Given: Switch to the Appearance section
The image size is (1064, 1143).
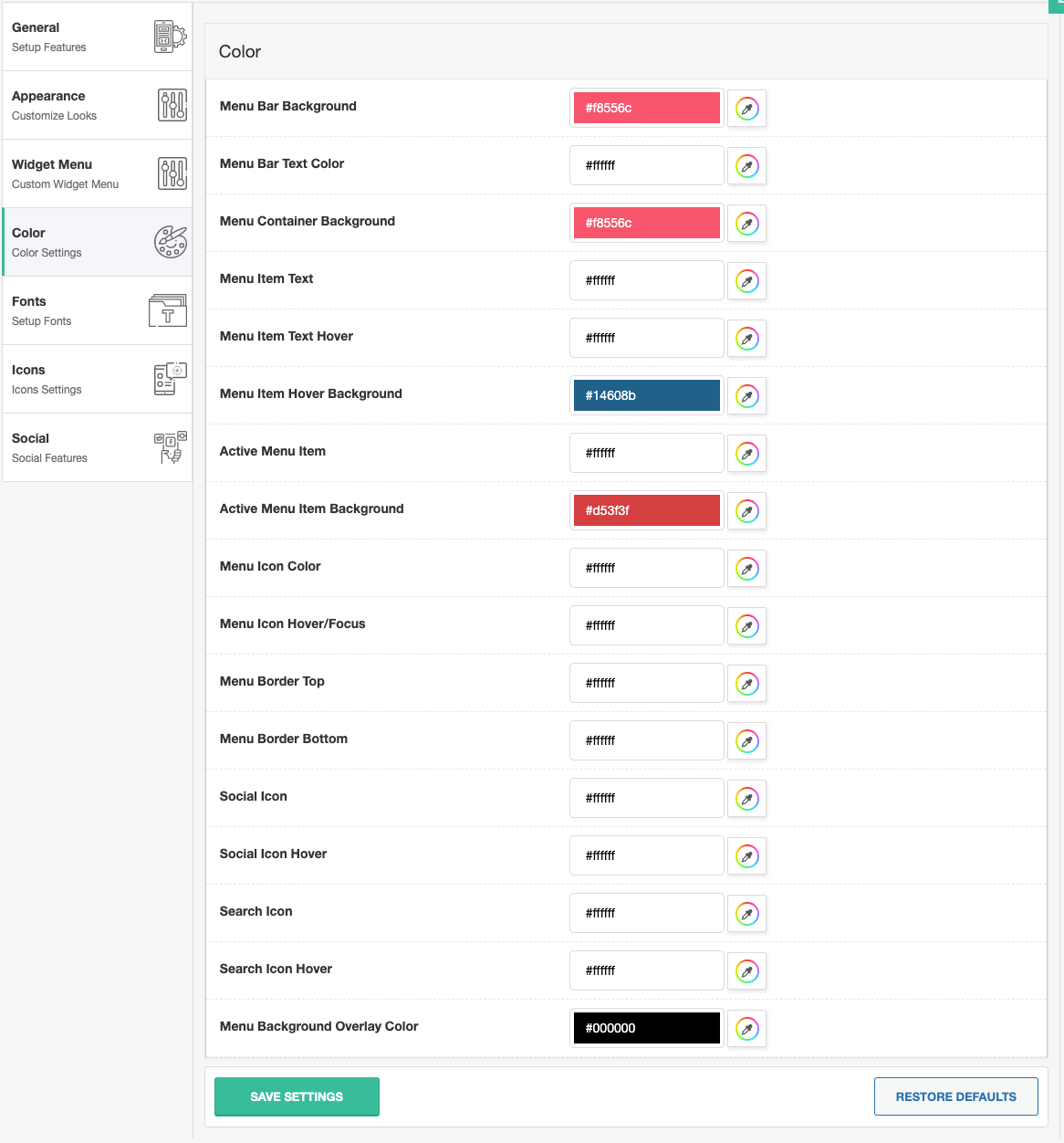Looking at the screenshot, I should tap(97, 105).
